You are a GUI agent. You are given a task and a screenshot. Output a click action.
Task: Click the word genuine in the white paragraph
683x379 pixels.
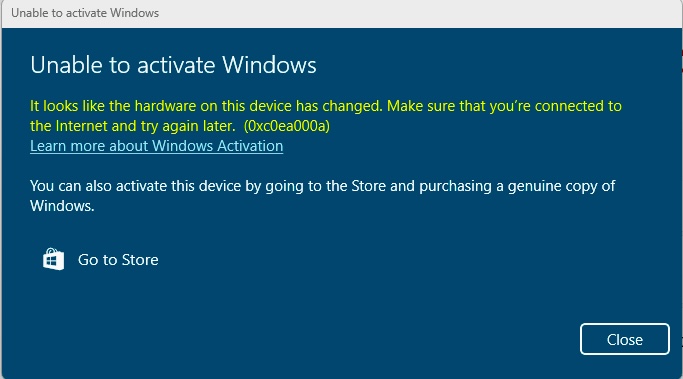[534, 187]
